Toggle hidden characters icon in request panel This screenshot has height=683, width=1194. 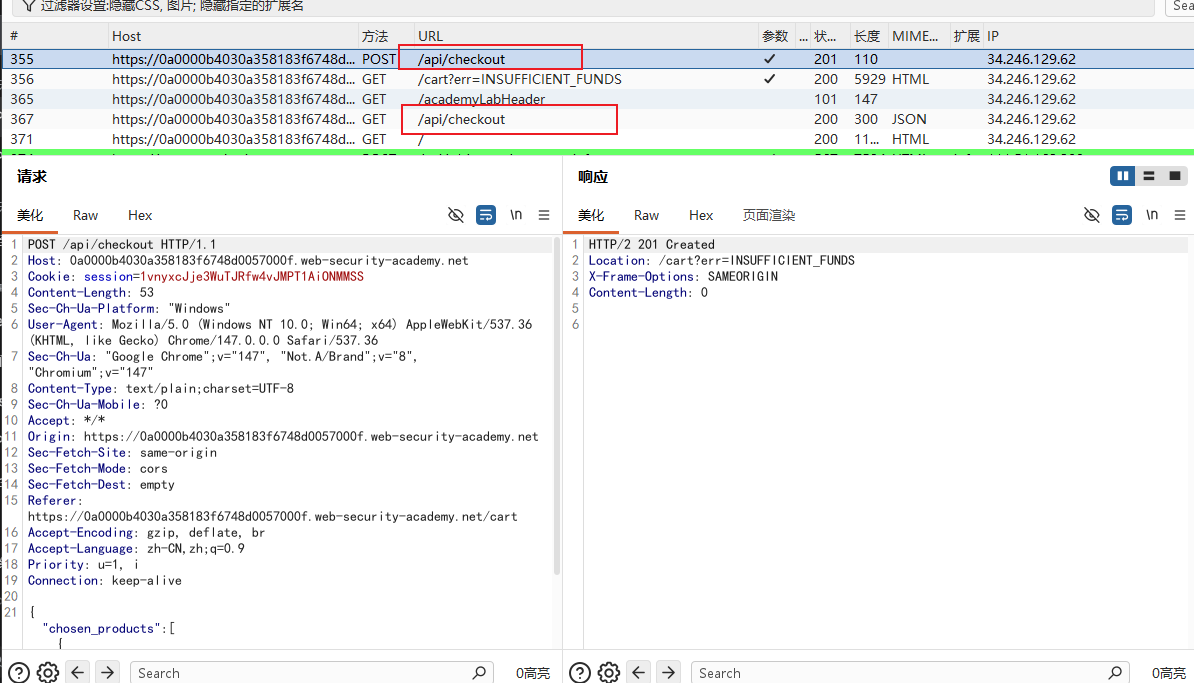coord(455,215)
